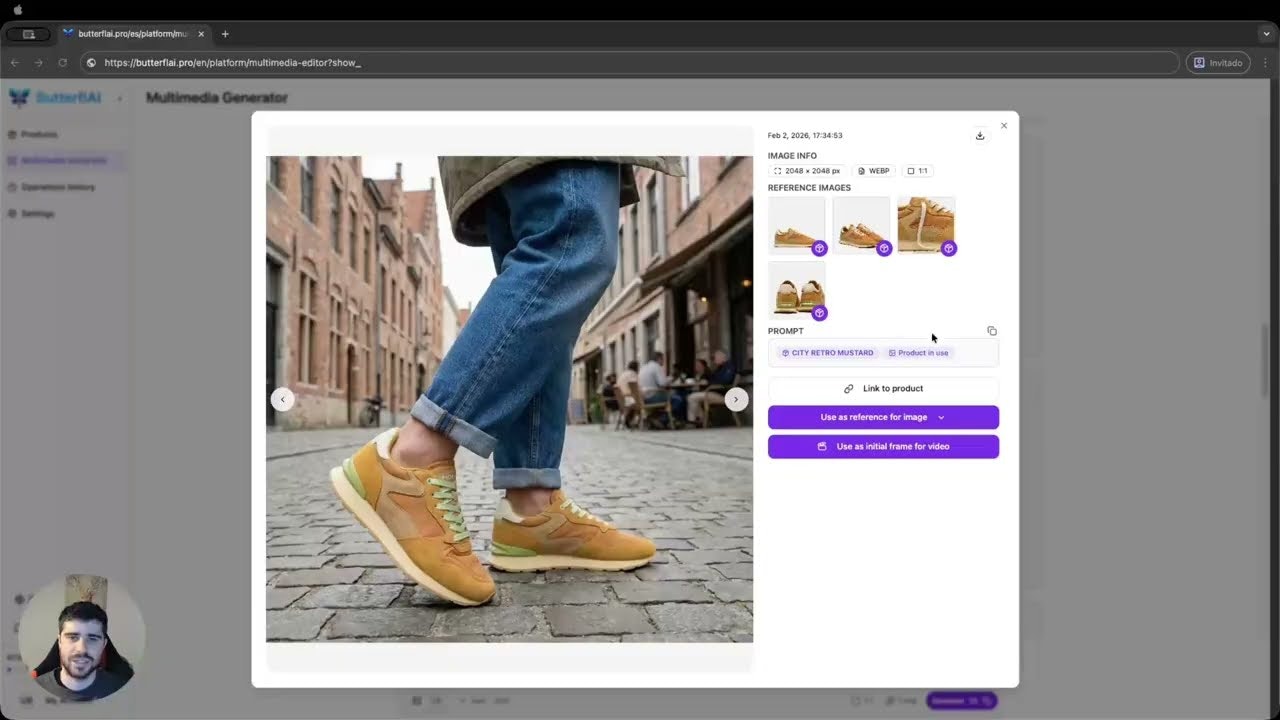Click Use as initial frame for video

tap(883, 446)
